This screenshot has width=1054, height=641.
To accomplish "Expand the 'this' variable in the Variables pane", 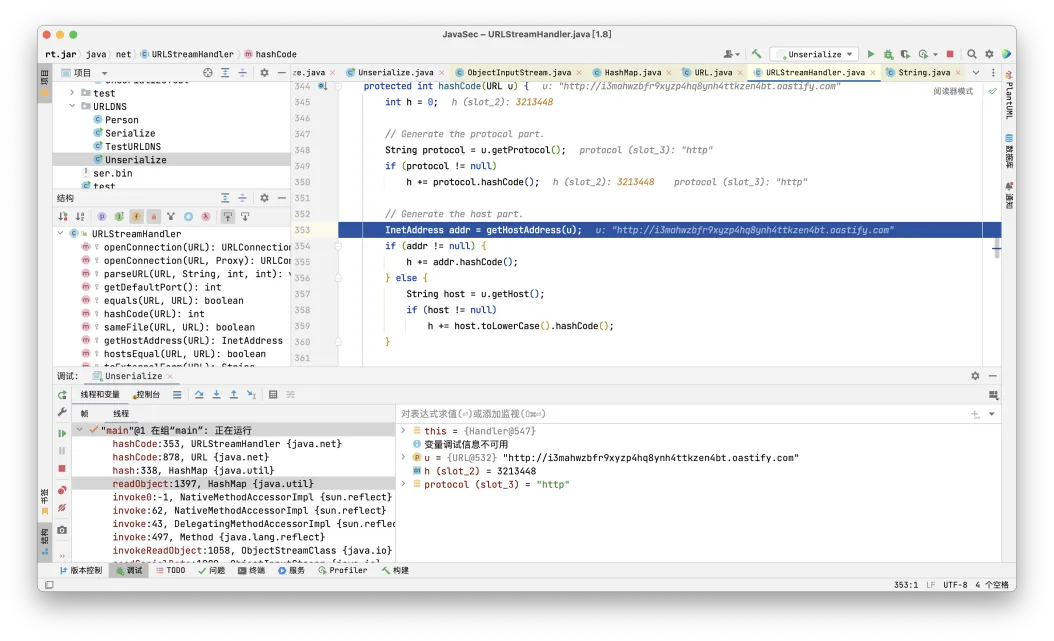I will (404, 431).
